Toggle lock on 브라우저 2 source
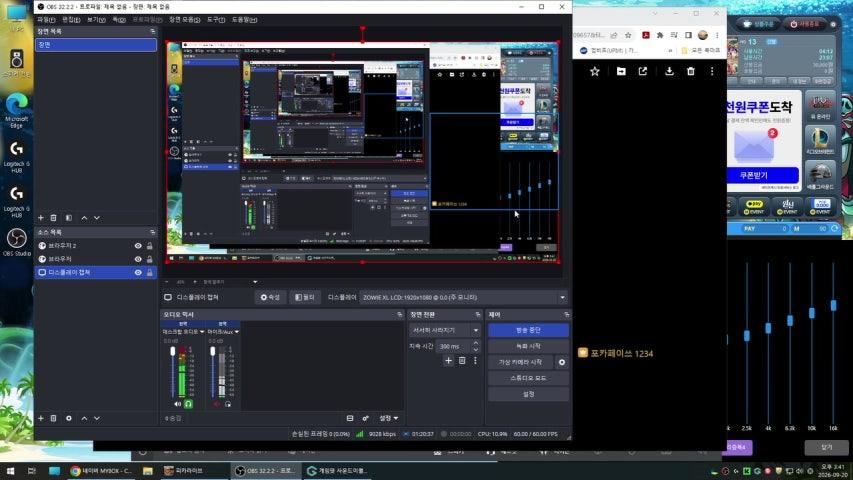The height and width of the screenshot is (480, 853). tap(150, 246)
